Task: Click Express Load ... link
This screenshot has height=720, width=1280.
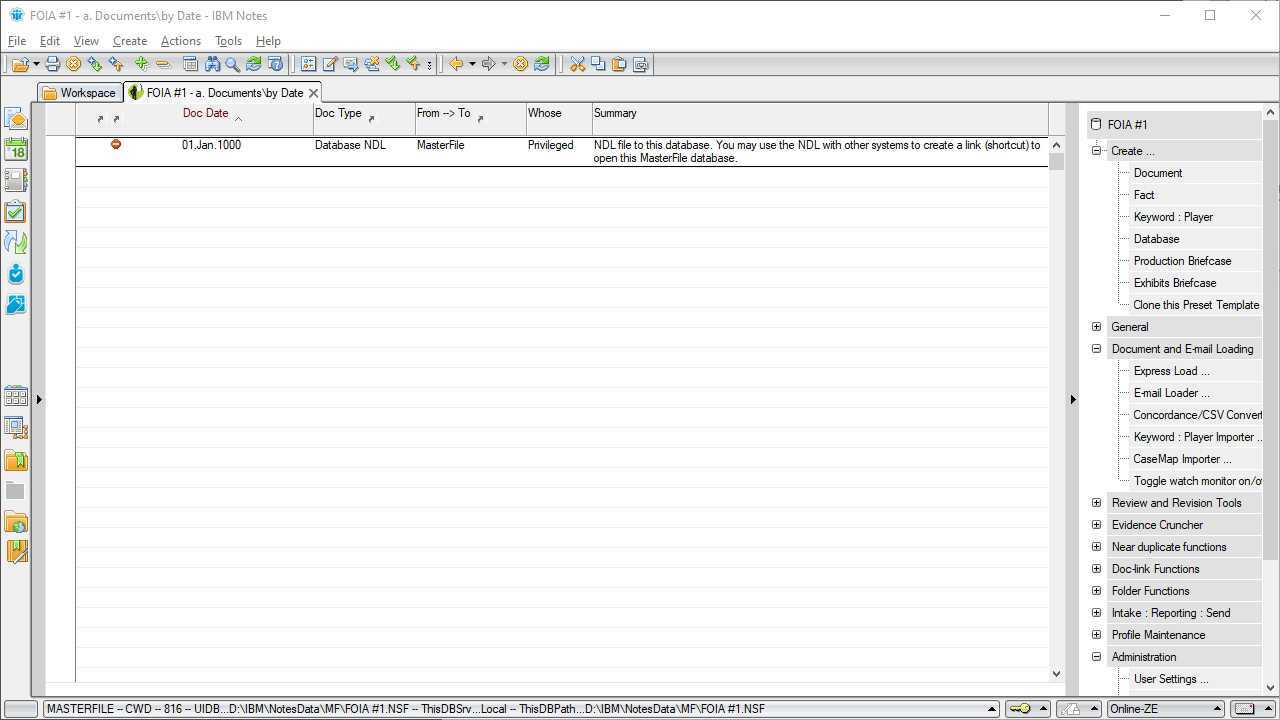Action: (x=1171, y=371)
